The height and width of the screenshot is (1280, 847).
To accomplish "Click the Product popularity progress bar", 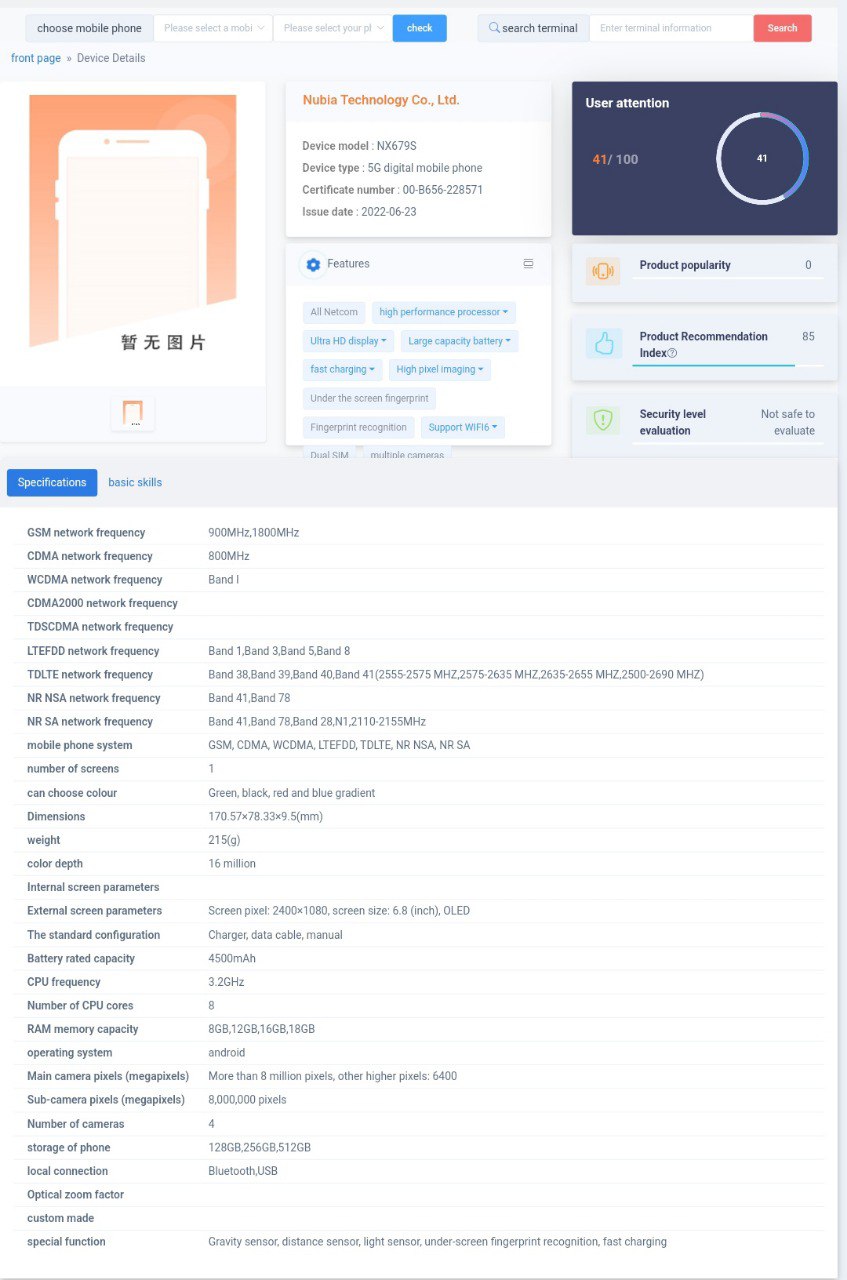I will 728,277.
